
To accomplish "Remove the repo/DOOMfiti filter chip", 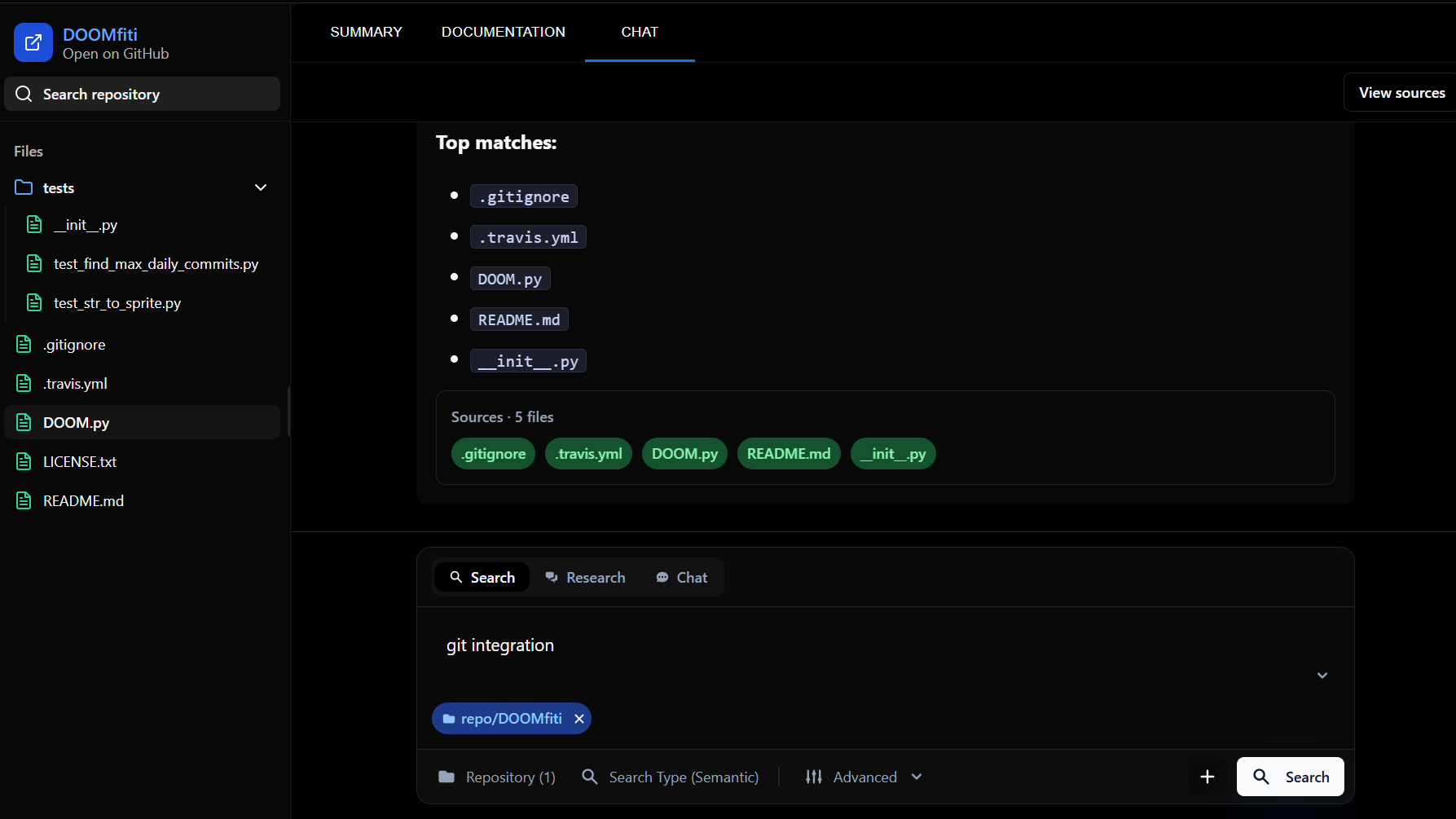I will click(579, 719).
